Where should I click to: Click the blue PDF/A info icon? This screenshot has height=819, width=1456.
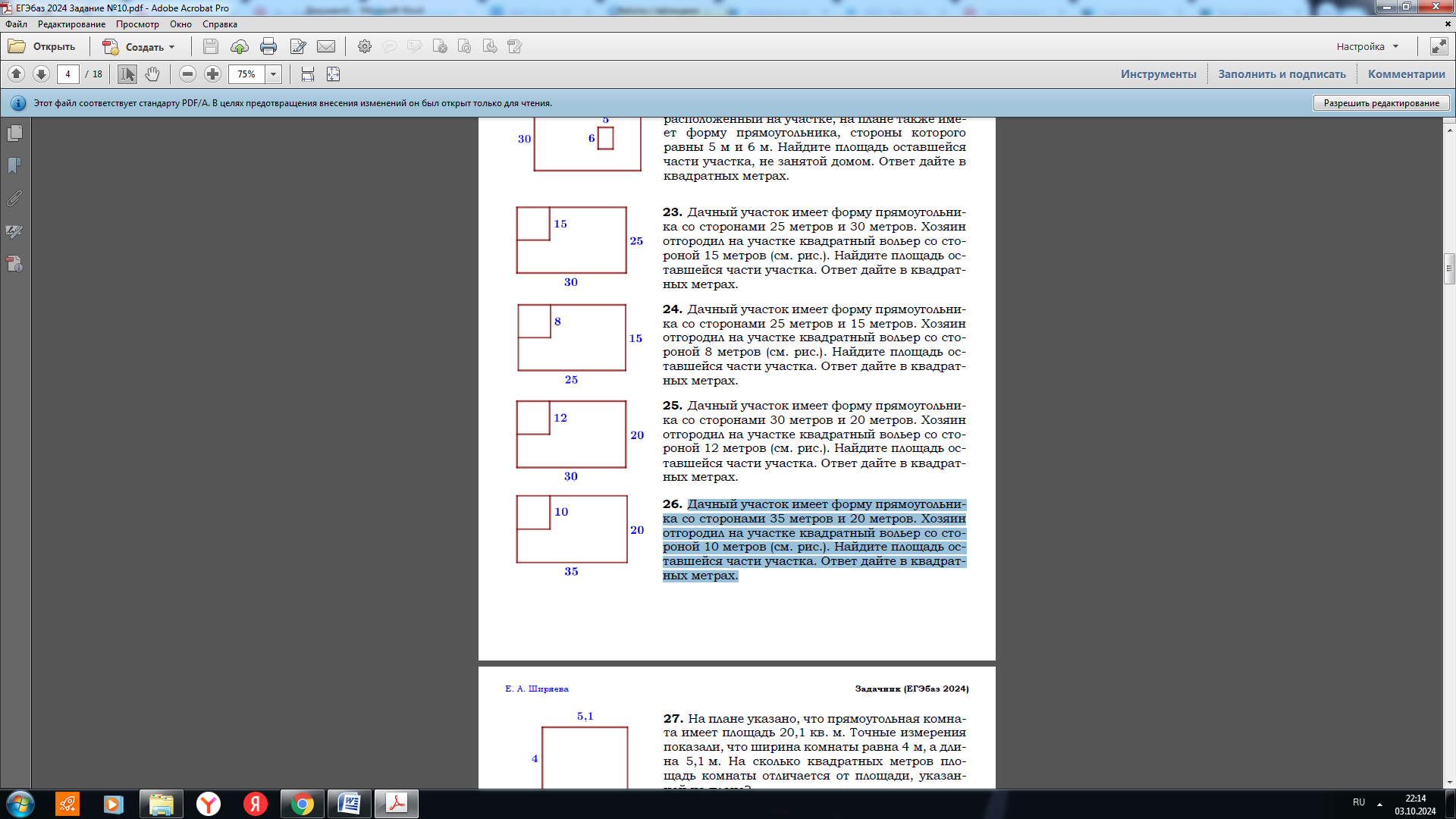(18, 103)
